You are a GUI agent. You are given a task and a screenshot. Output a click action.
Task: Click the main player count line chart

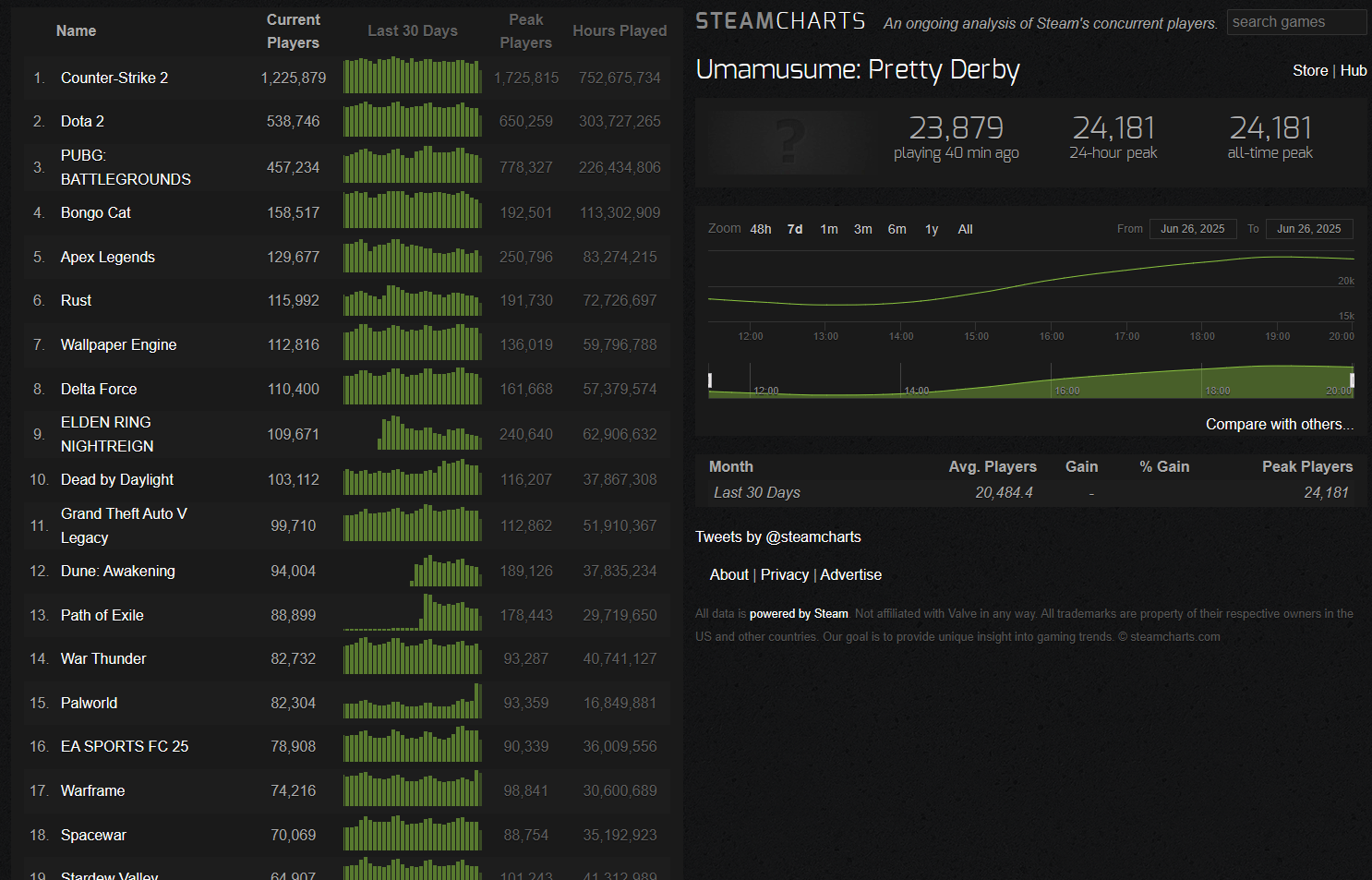[x=1030, y=286]
